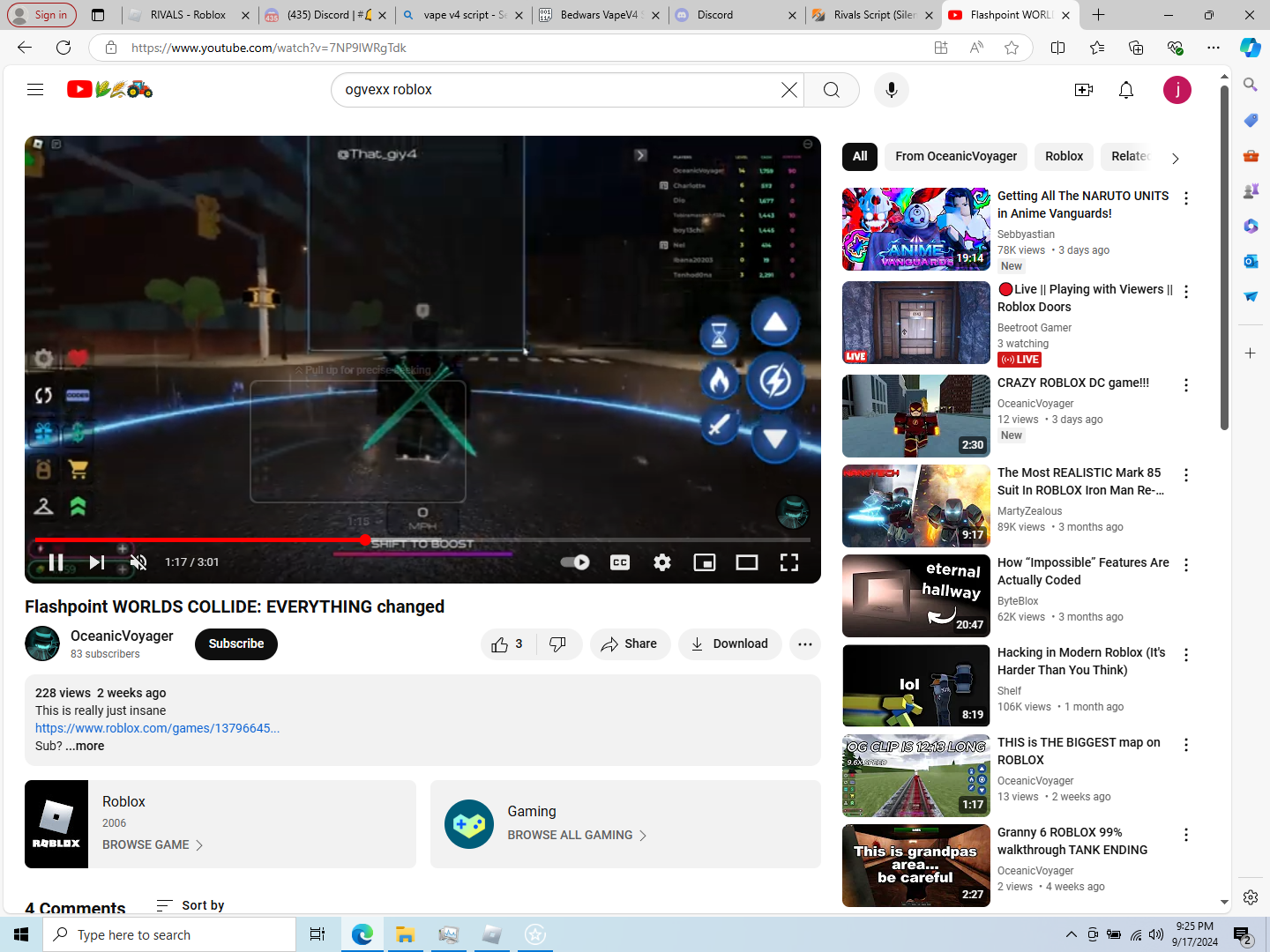Open a new browser tab
1270x952 pixels.
(x=1098, y=15)
